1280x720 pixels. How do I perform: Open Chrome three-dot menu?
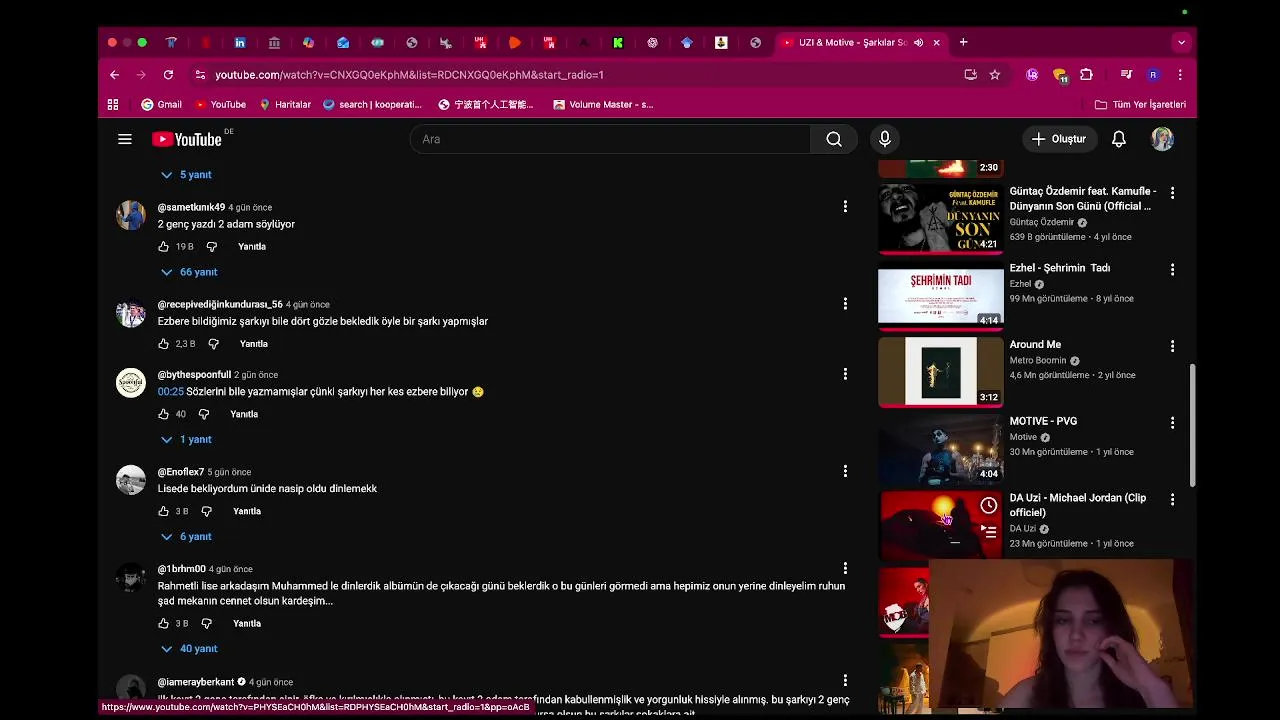coord(1180,74)
